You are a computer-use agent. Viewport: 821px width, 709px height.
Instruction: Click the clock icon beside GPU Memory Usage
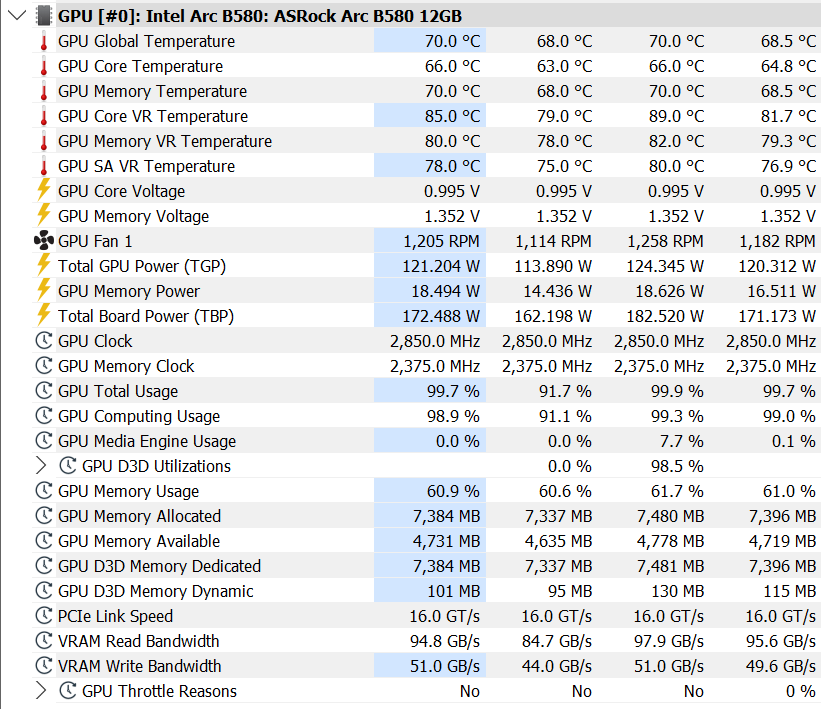(44, 491)
